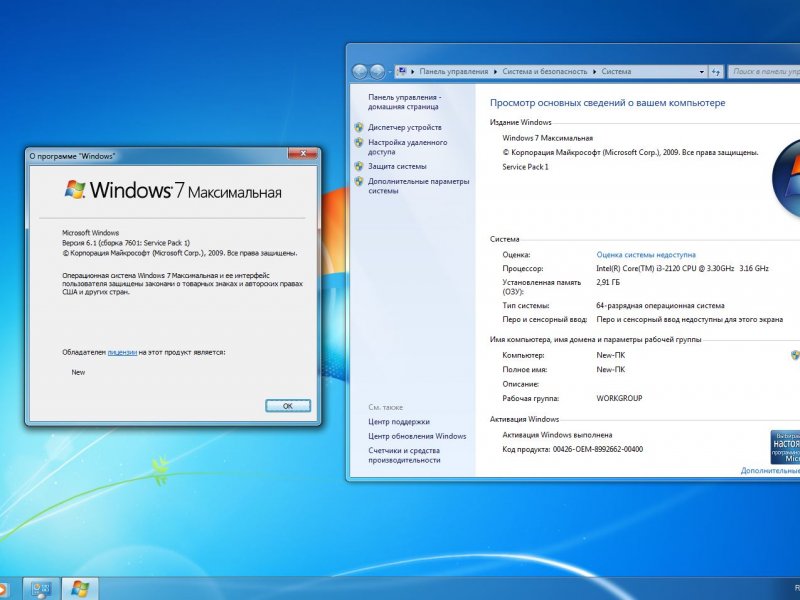Click the Intel(R) Core(TM) i3-2120 processor value

click(x=682, y=268)
